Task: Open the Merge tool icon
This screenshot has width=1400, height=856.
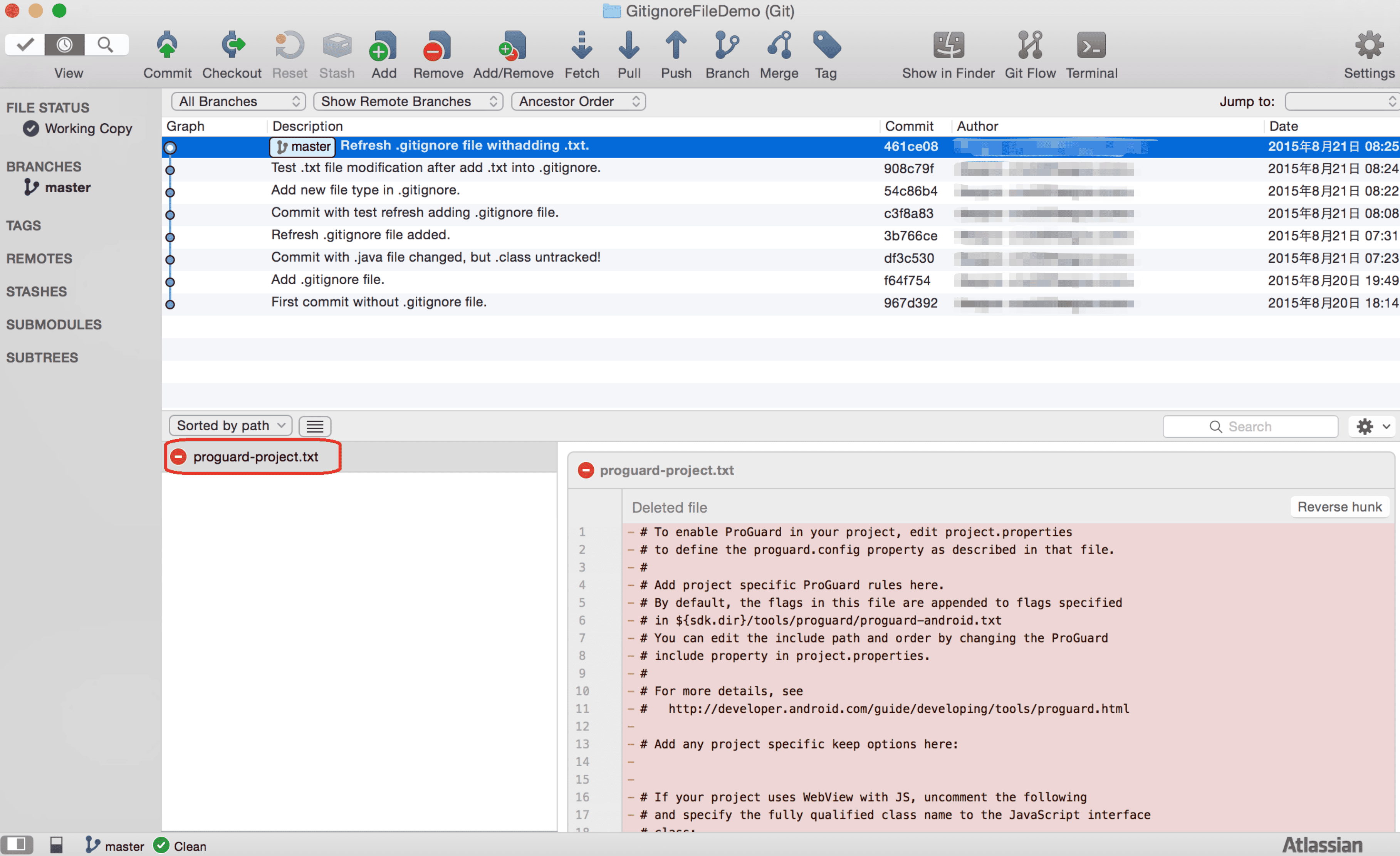Action: coord(779,45)
